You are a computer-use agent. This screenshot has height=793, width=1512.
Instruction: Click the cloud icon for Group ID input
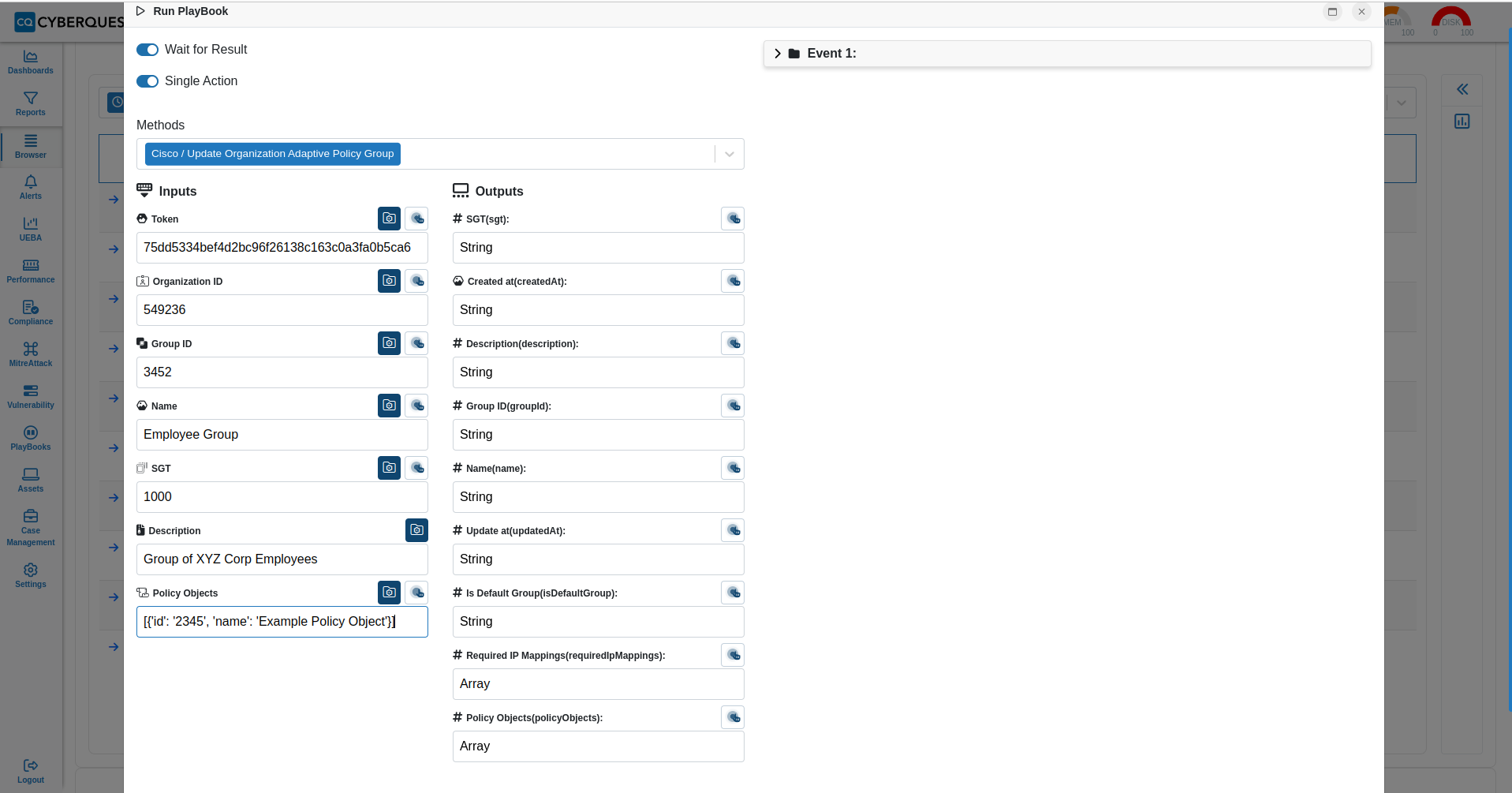[416, 343]
